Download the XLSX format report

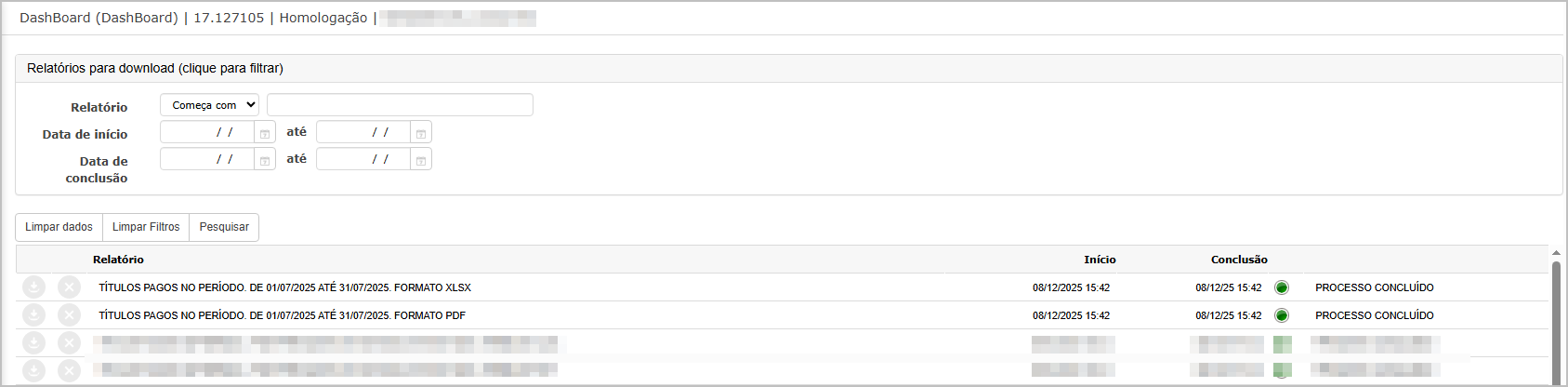pyautogui.click(x=33, y=287)
